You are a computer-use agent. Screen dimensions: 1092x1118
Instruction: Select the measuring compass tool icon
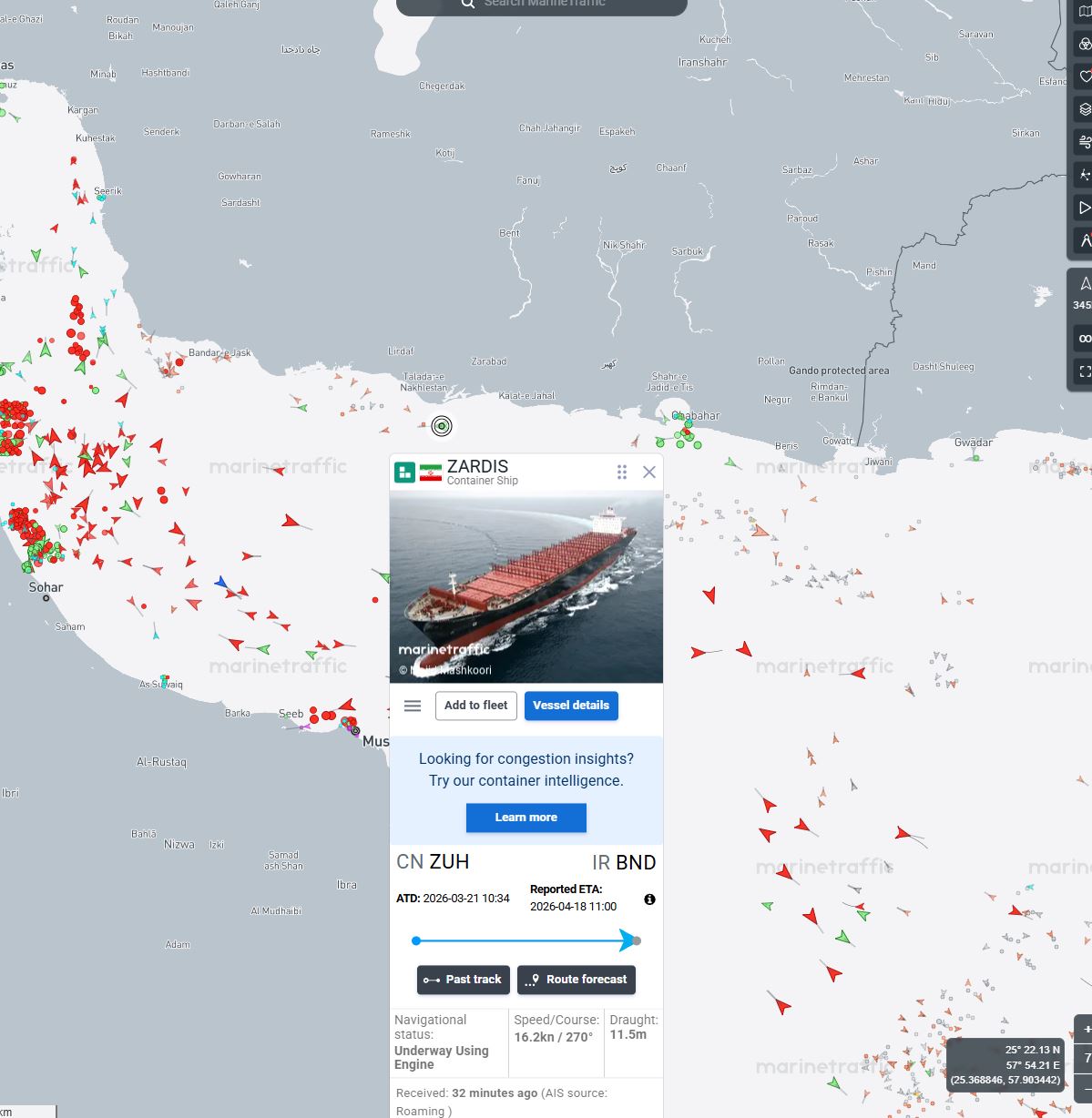pyautogui.click(x=1085, y=240)
